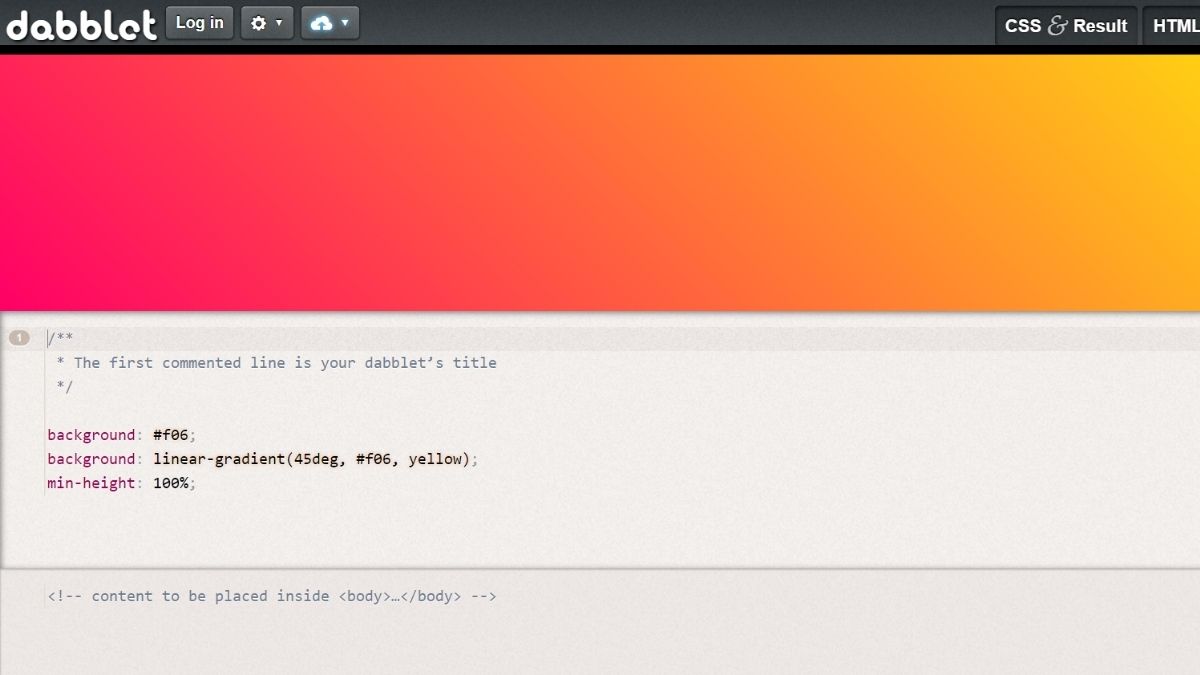Click the gradient result preview area

point(600,182)
